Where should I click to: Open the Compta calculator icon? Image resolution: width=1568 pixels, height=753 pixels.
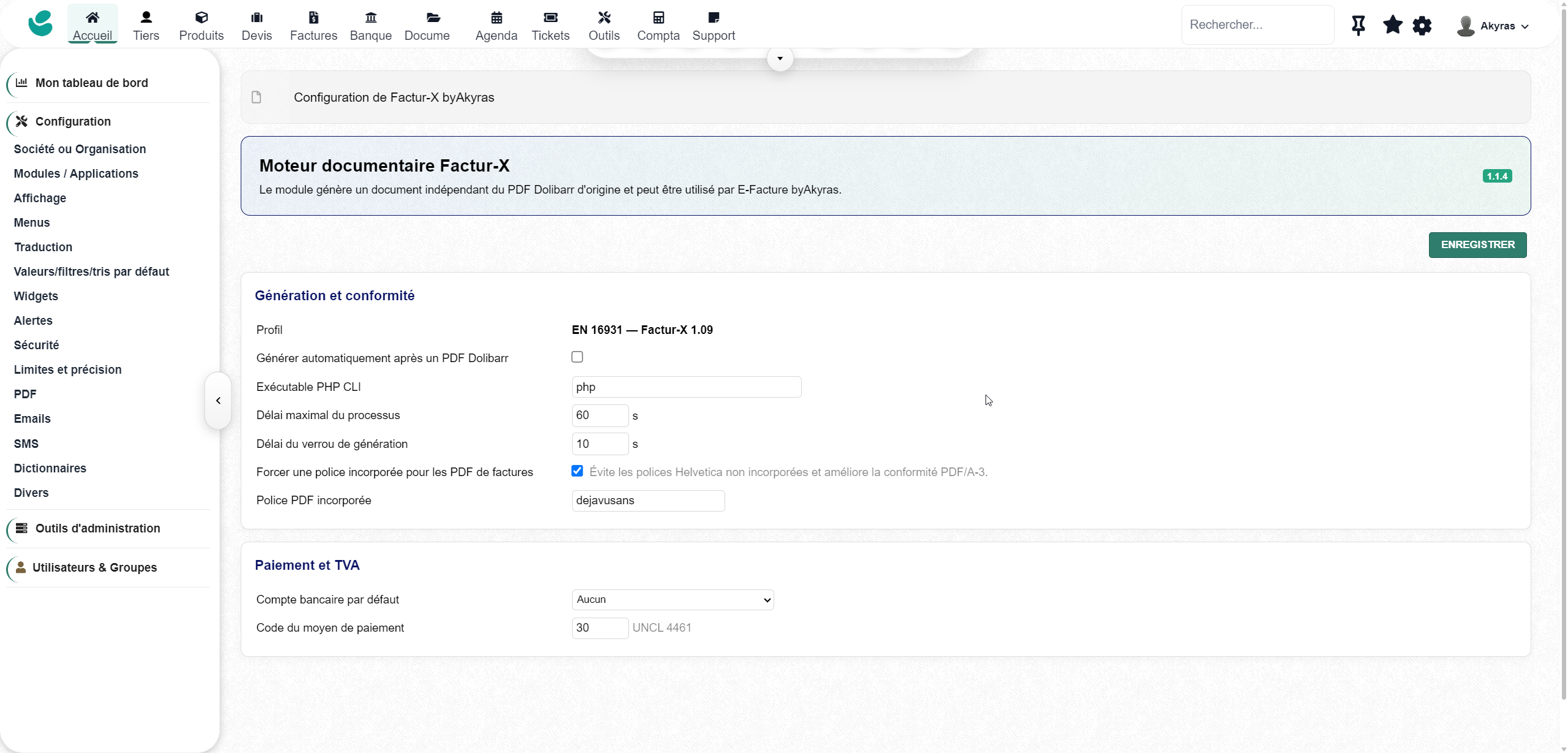coord(658,18)
